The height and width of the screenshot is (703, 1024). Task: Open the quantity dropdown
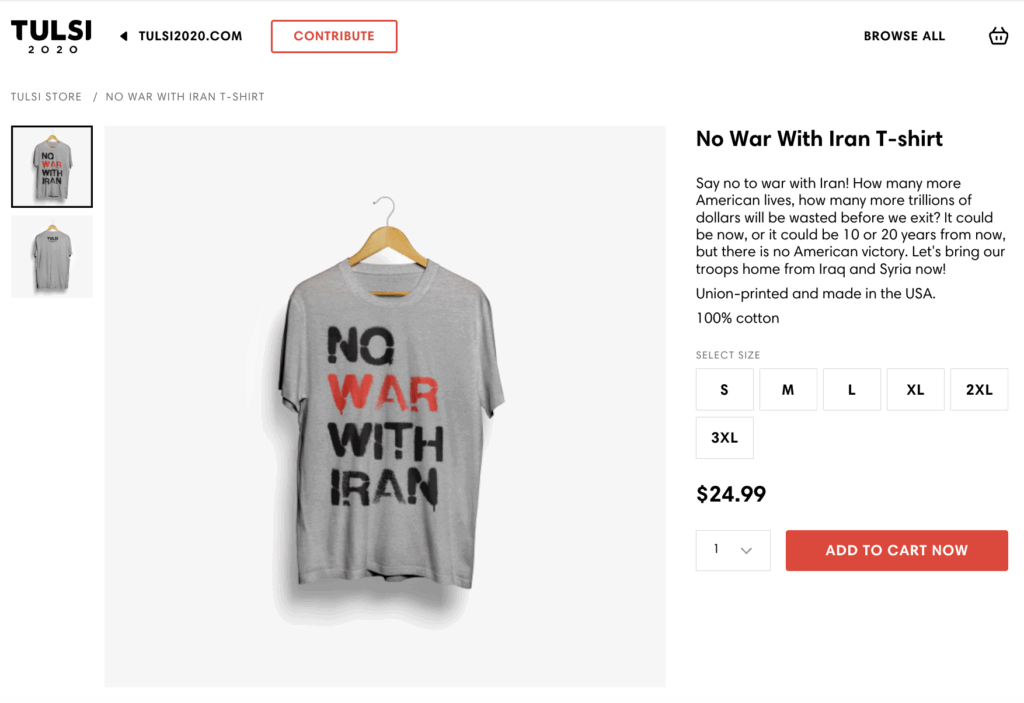732,550
